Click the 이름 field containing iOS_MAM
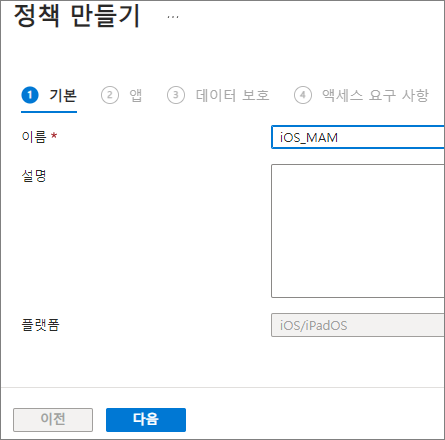 [x=358, y=137]
